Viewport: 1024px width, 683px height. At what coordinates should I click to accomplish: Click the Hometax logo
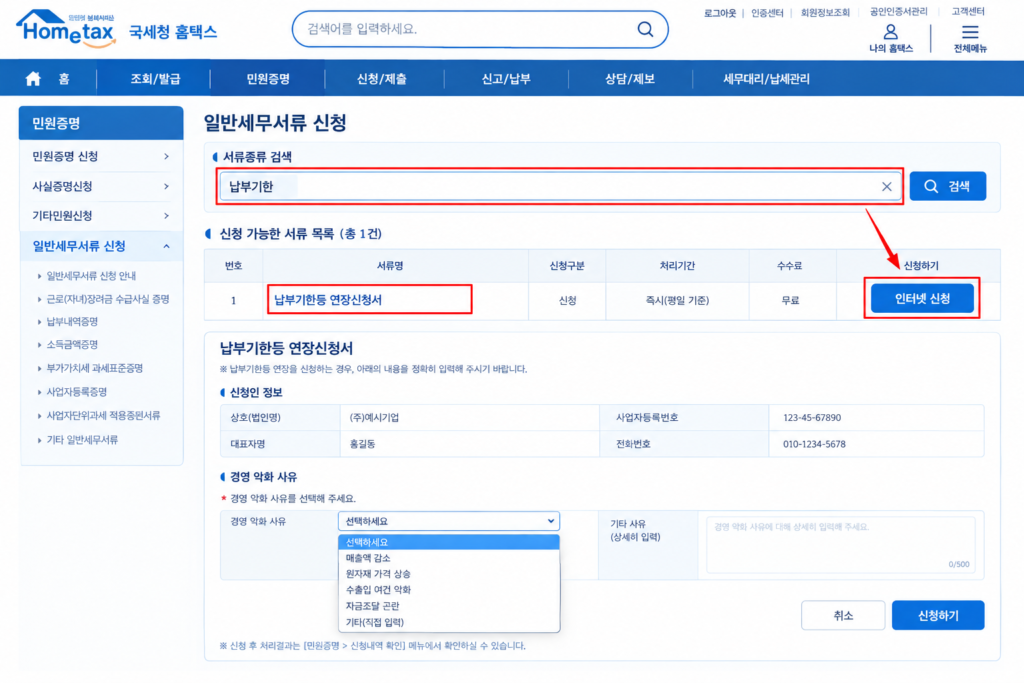coord(67,29)
